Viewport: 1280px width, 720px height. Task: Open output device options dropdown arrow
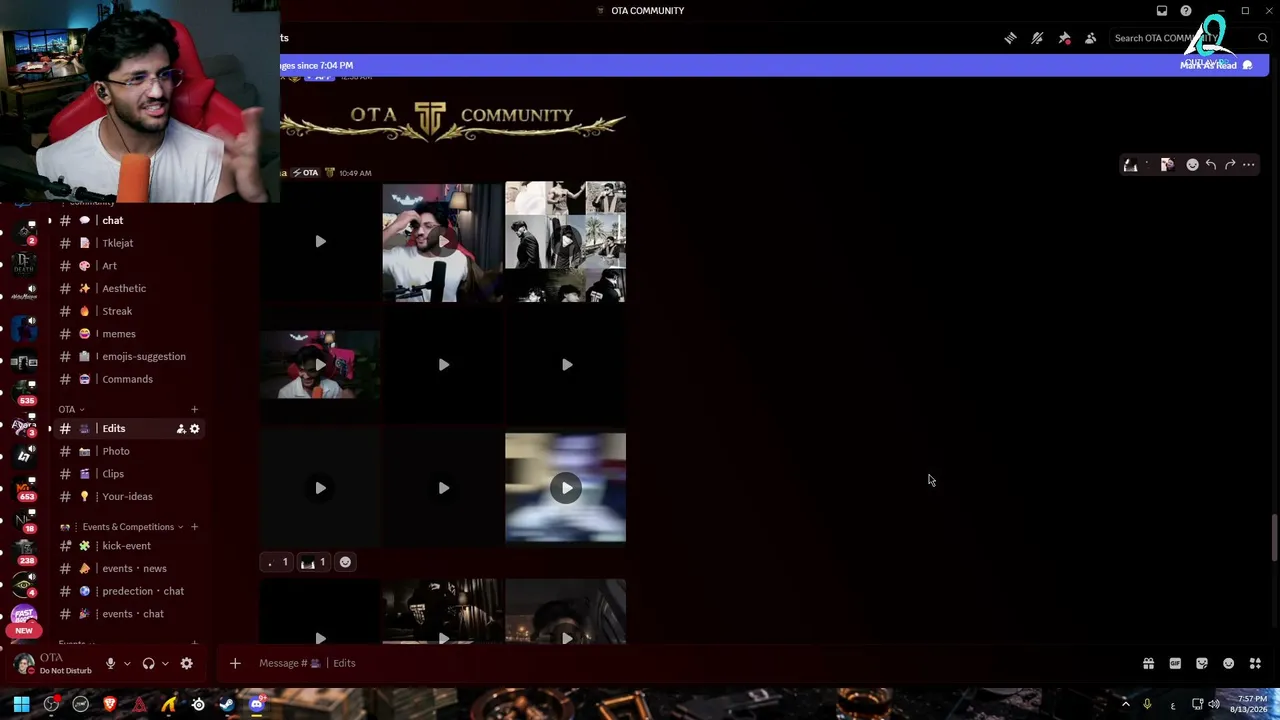[165, 663]
